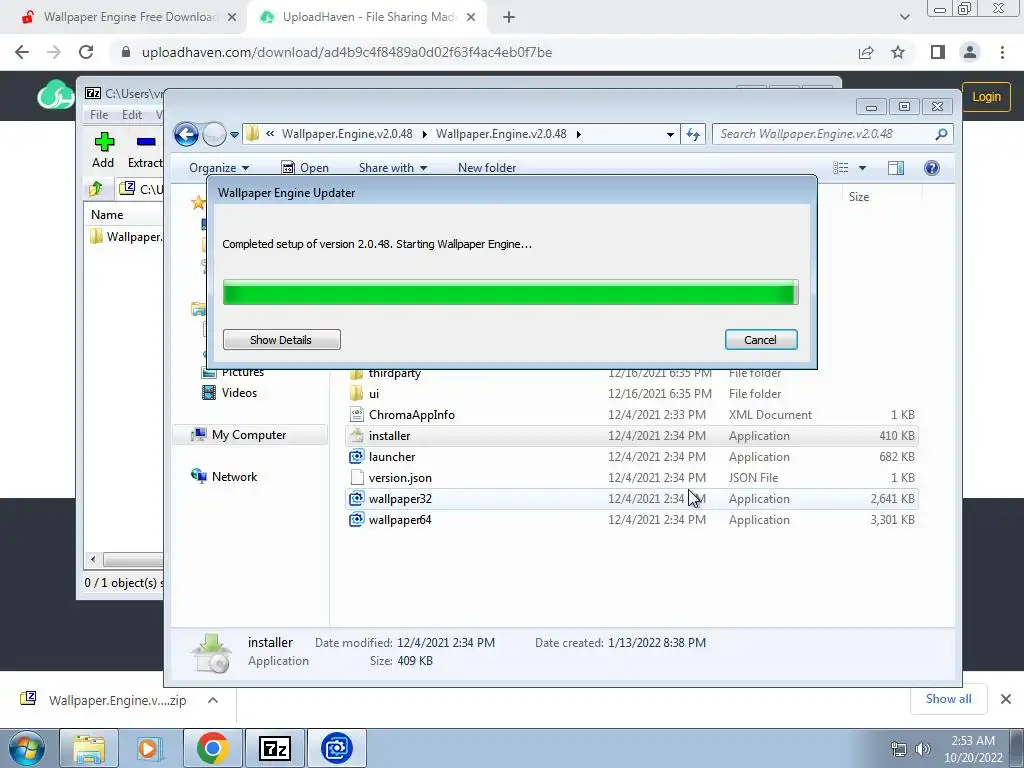
Task: Open Network in navigation pane
Action: pos(234,477)
